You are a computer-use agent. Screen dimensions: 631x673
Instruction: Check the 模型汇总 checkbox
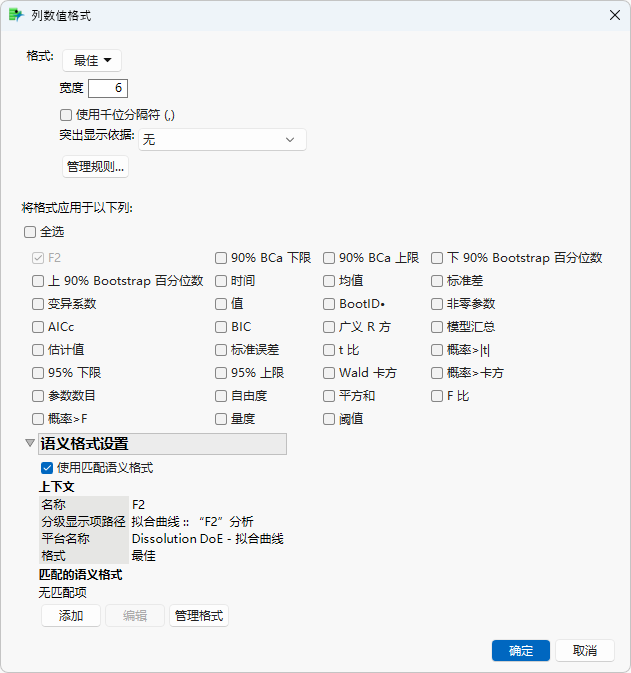[437, 327]
